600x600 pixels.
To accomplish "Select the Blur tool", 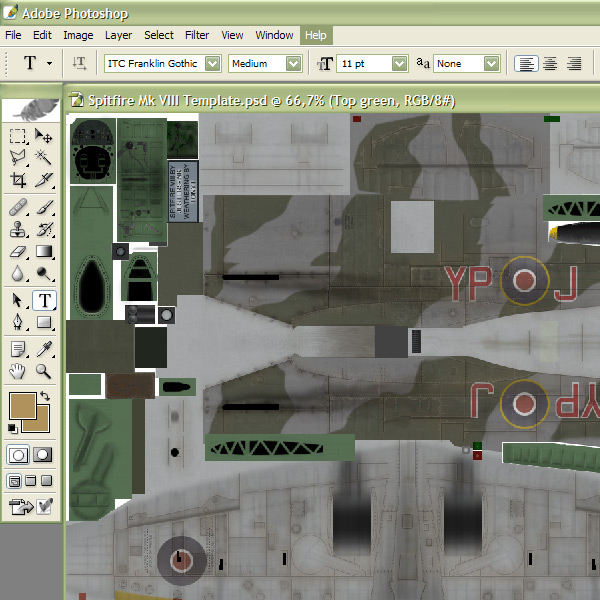I will pos(18,274).
